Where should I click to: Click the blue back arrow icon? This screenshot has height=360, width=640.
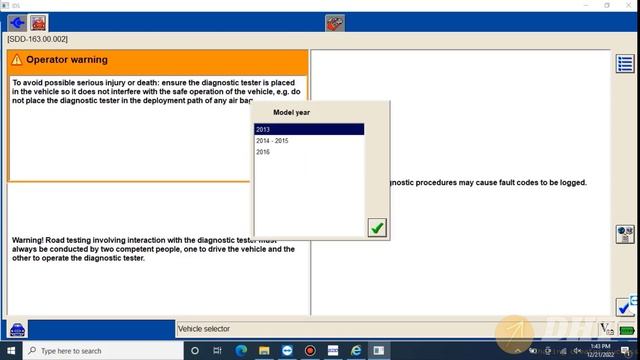click(17, 23)
